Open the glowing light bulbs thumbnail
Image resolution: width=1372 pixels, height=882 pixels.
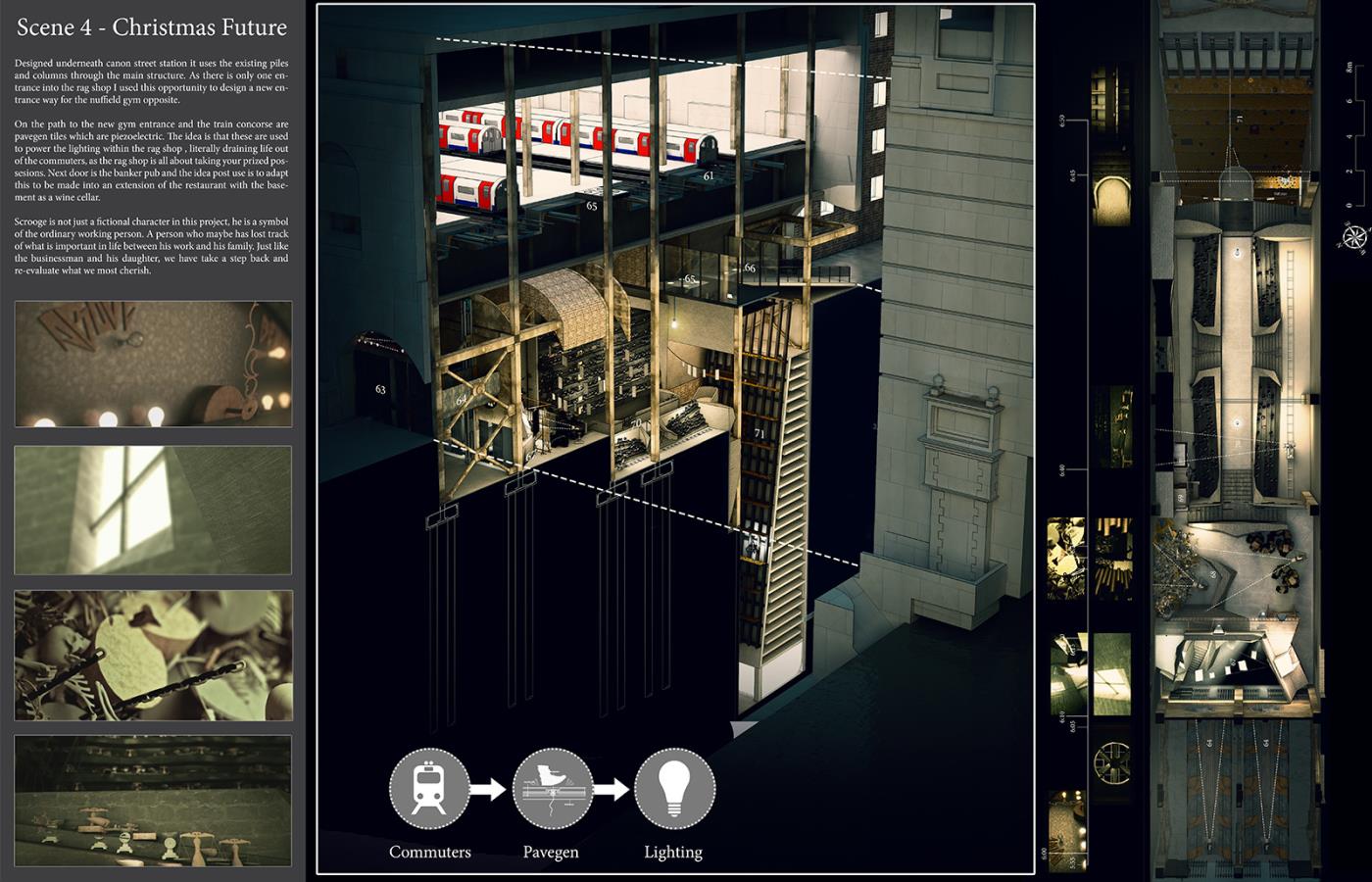tap(153, 364)
